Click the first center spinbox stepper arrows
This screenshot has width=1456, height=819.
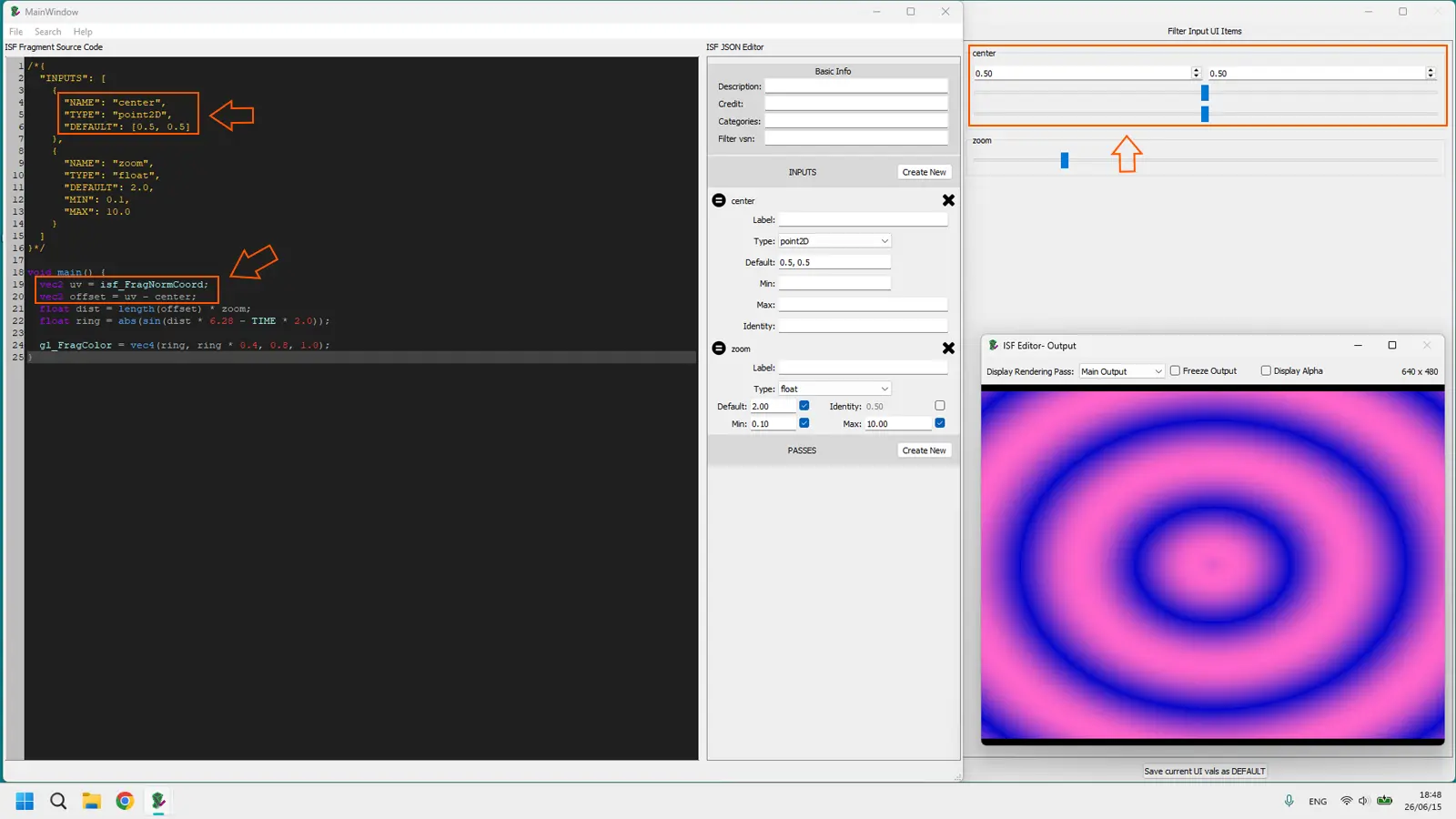[1196, 73]
